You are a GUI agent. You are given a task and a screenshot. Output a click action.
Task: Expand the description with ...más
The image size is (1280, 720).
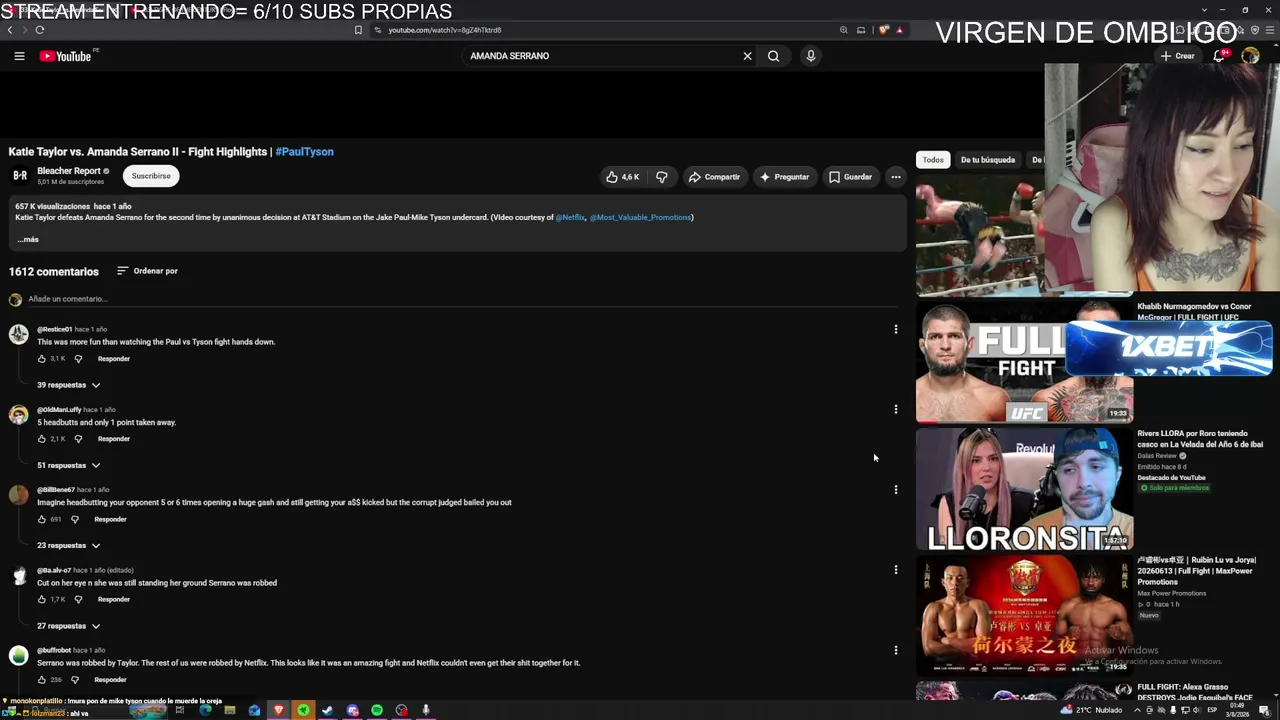point(28,239)
